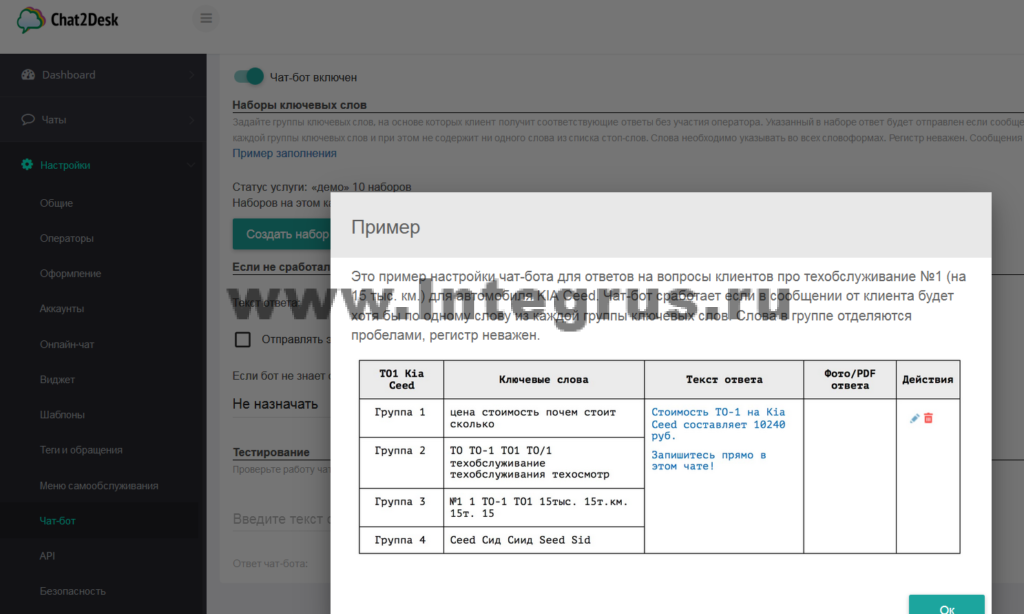This screenshot has height=614, width=1024.
Task: Collapse the Настройки menu chevron
Action: (x=191, y=165)
